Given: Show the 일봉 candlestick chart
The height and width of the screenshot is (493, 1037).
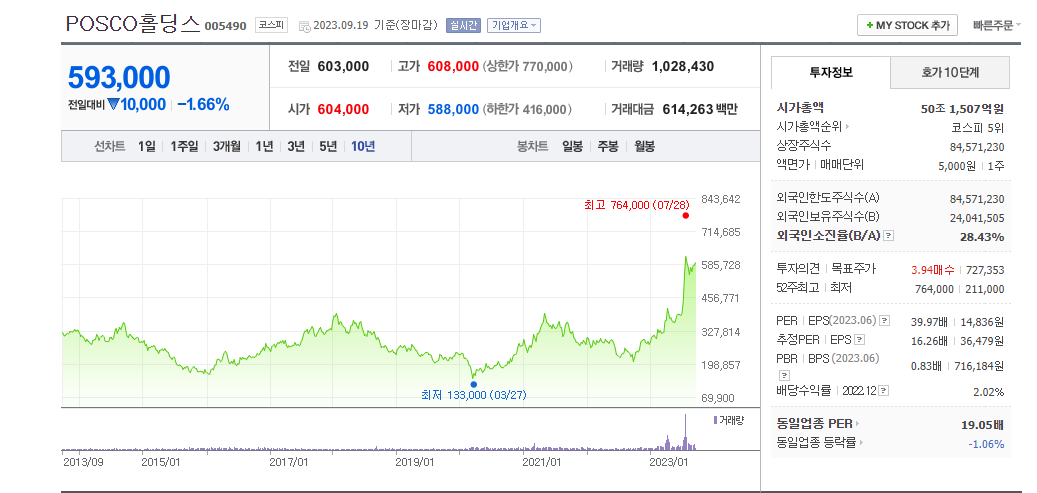Looking at the screenshot, I should pos(572,147).
